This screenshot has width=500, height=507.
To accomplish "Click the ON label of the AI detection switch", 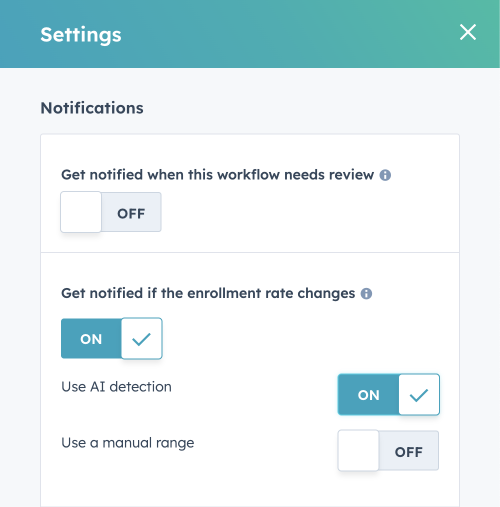I will click(x=368, y=395).
